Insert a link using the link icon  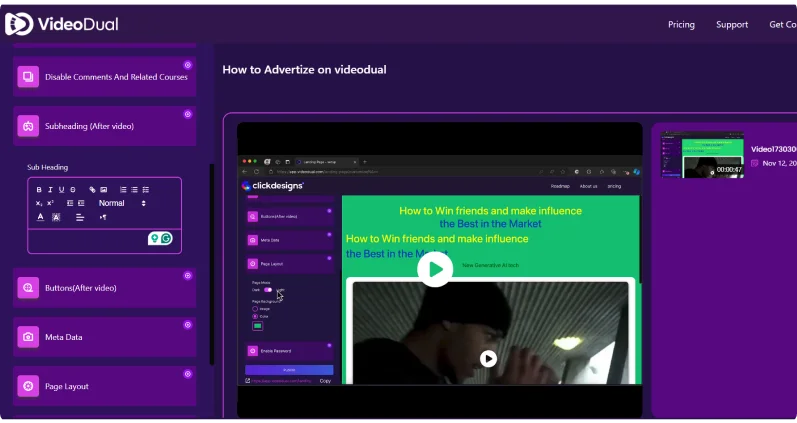tap(92, 189)
